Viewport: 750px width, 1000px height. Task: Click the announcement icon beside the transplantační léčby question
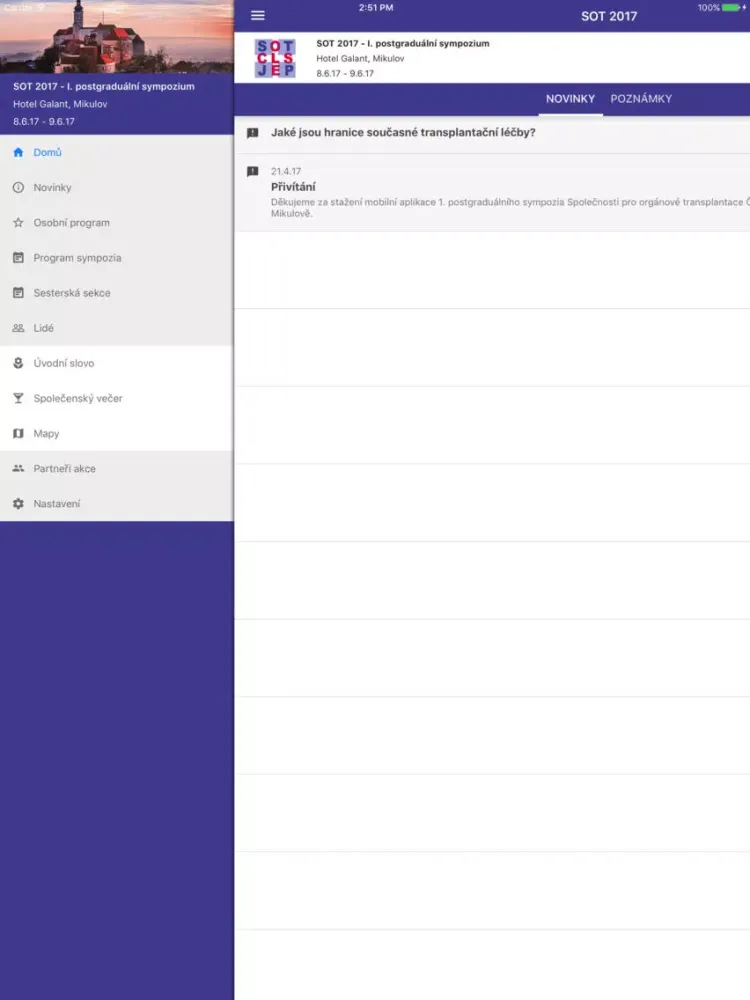pyautogui.click(x=253, y=133)
